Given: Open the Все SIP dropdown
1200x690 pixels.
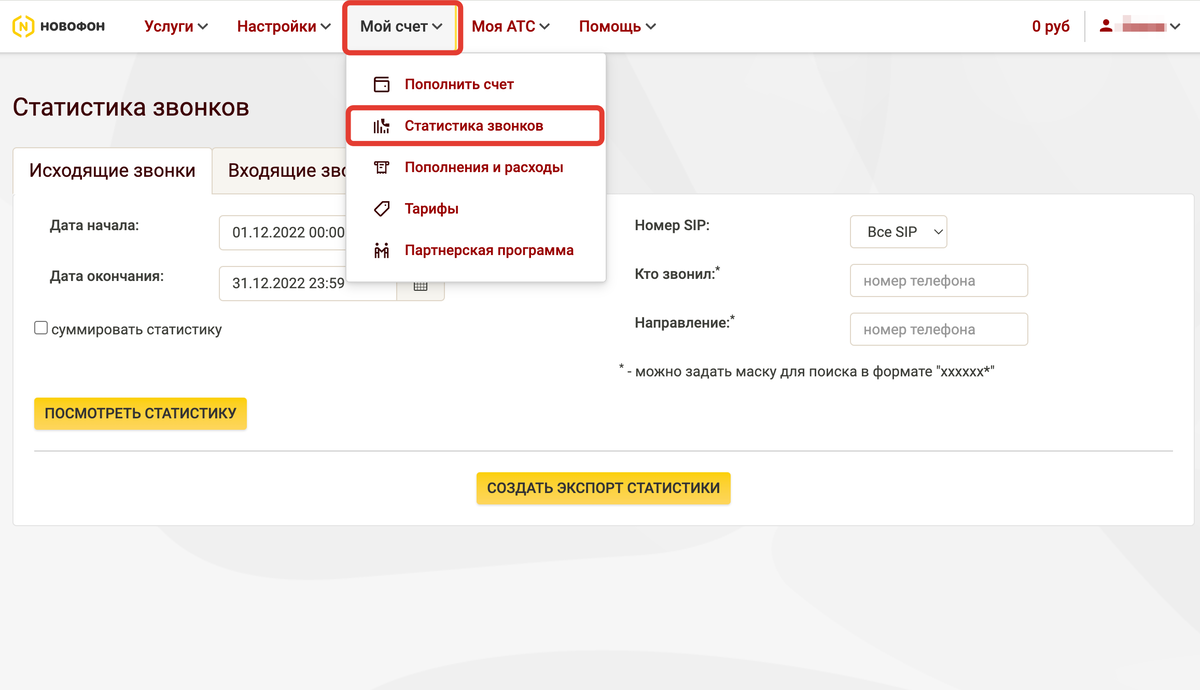Looking at the screenshot, I should coord(898,232).
